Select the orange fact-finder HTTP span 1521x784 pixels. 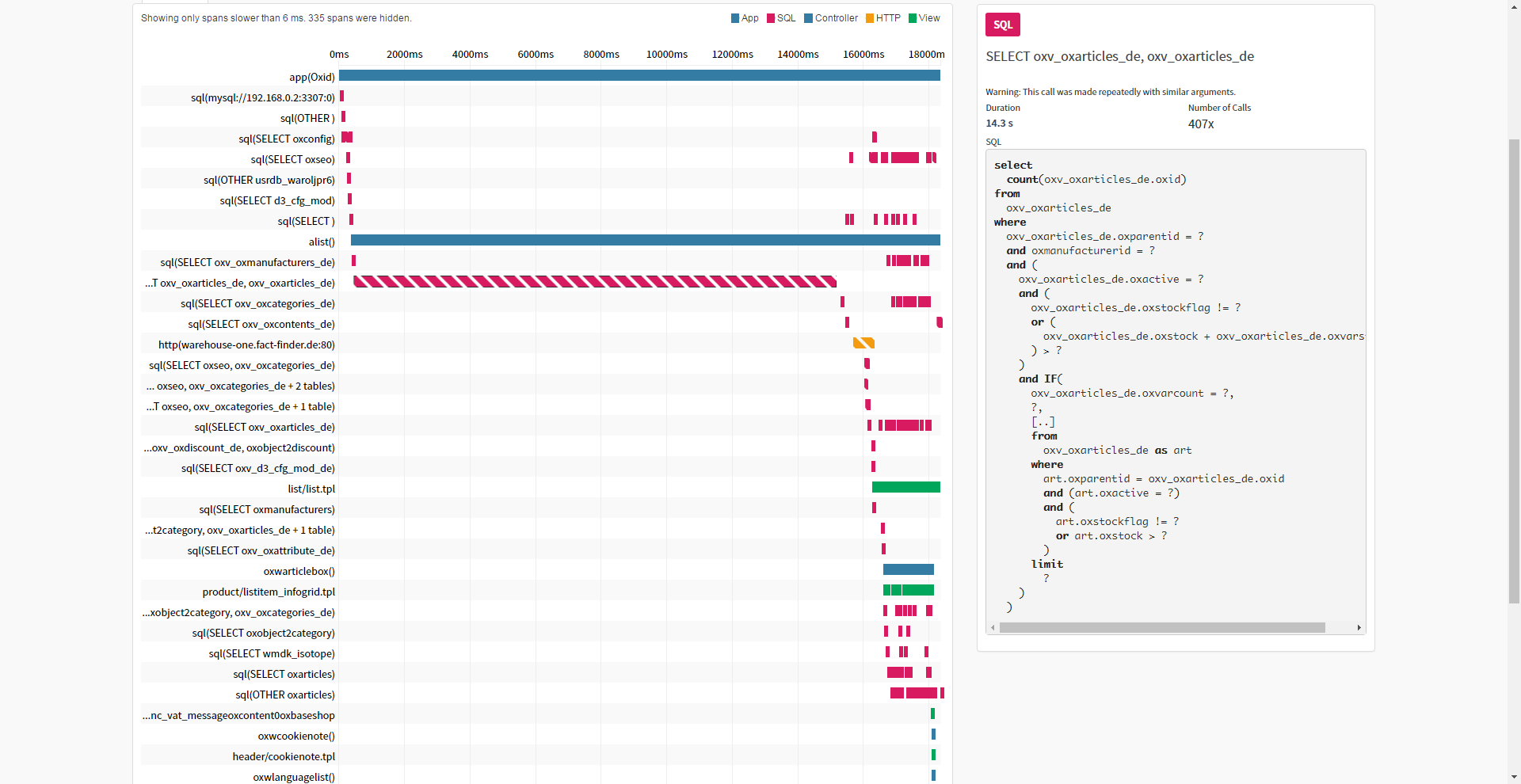[x=863, y=343]
